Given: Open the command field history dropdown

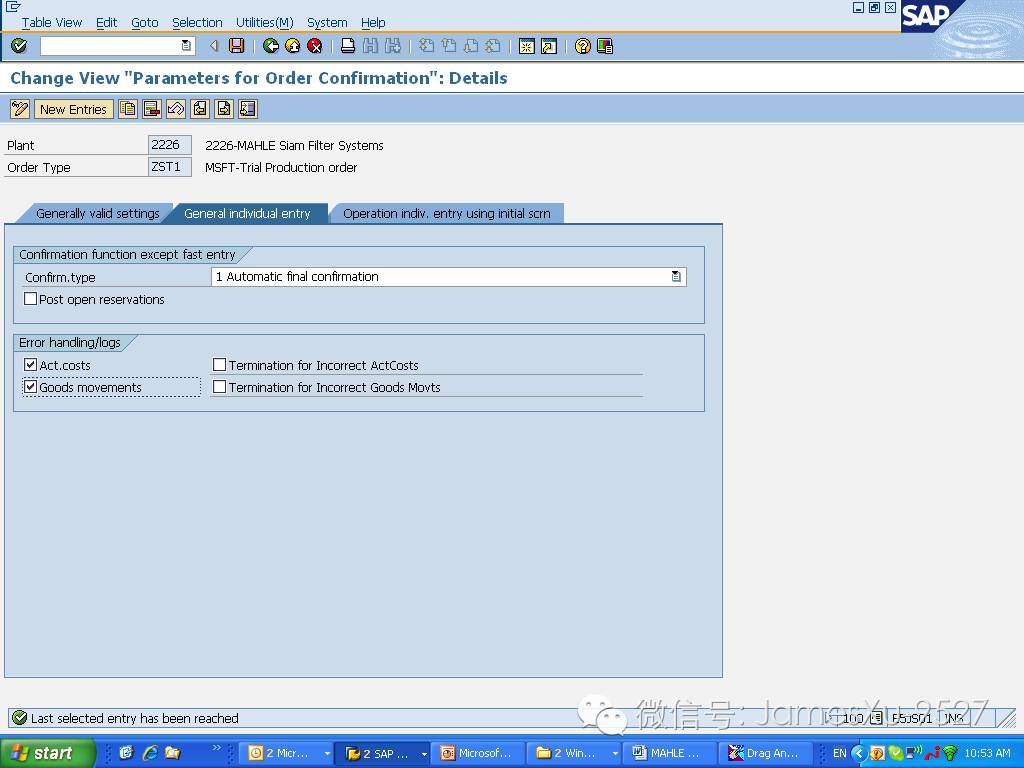Looking at the screenshot, I should (186, 46).
